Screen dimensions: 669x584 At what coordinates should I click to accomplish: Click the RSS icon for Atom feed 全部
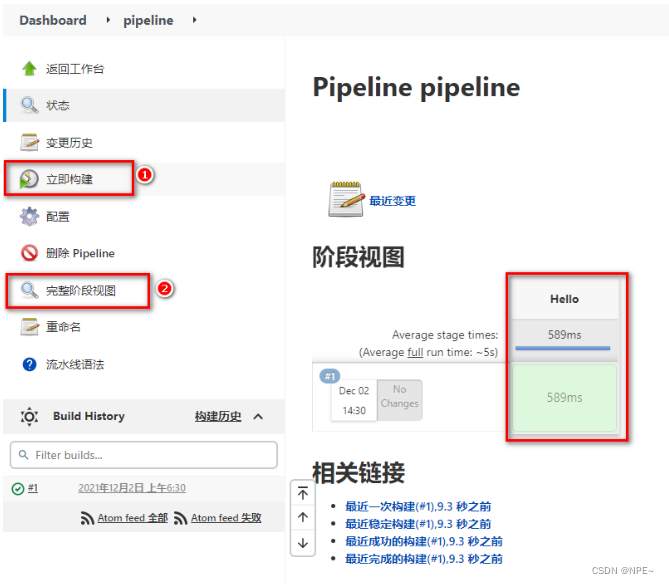coord(87,518)
